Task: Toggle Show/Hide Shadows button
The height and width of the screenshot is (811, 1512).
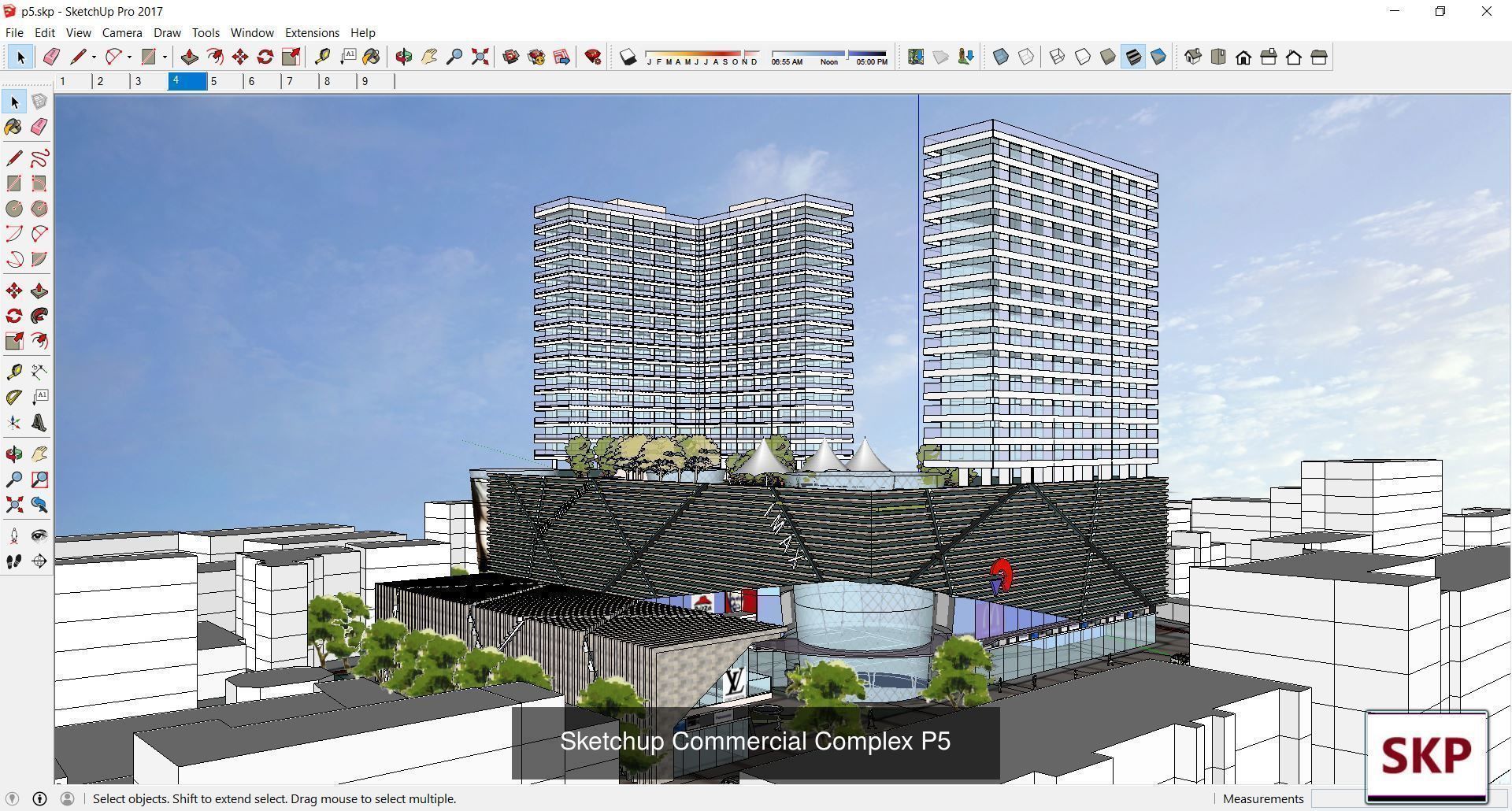Action: (x=628, y=57)
